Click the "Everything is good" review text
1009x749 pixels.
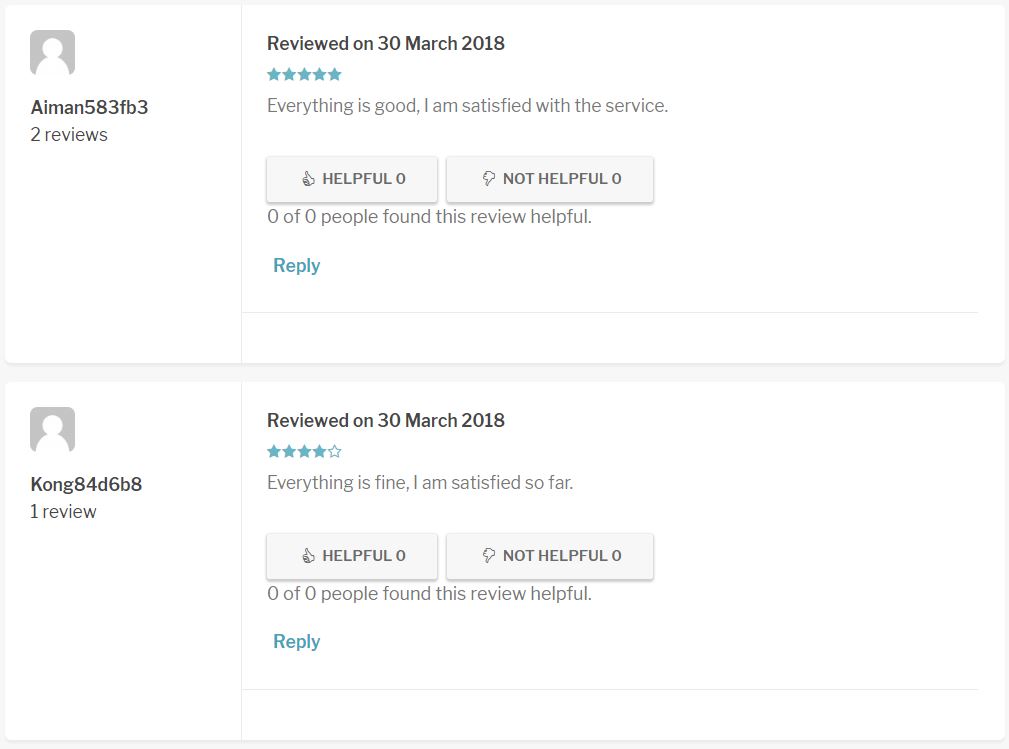pyautogui.click(x=467, y=105)
